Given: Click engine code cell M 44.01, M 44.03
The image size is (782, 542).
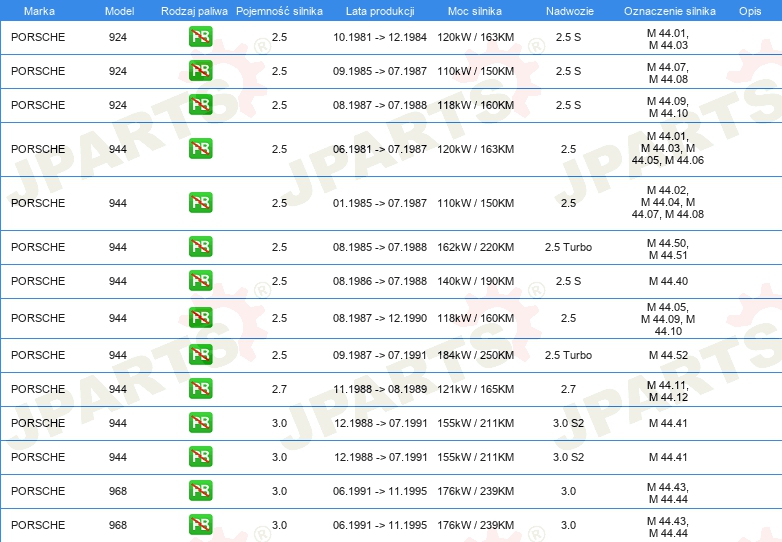Looking at the screenshot, I should point(668,39).
